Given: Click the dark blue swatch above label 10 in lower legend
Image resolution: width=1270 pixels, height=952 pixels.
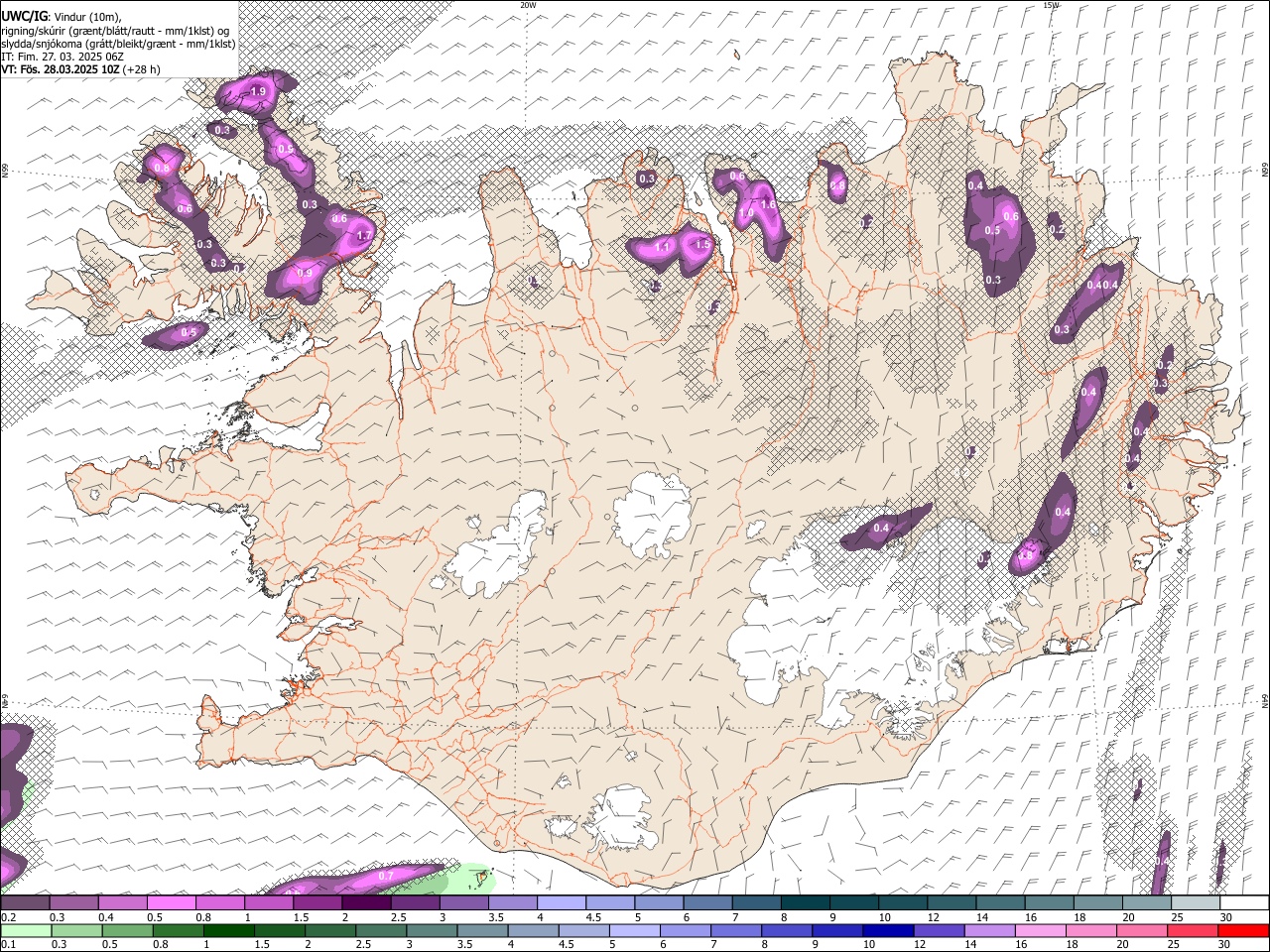Looking at the screenshot, I should pyautogui.click(x=886, y=931).
